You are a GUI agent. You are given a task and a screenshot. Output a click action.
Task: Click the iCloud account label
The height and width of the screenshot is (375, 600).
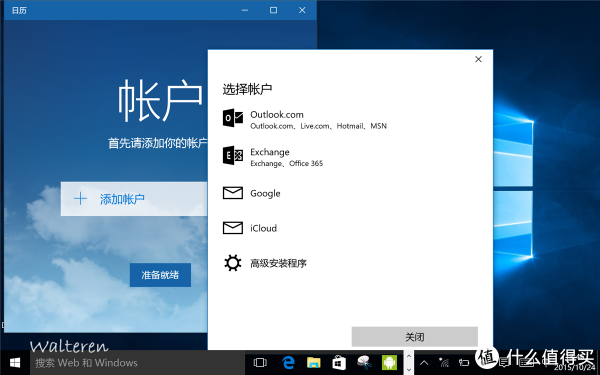[263, 228]
